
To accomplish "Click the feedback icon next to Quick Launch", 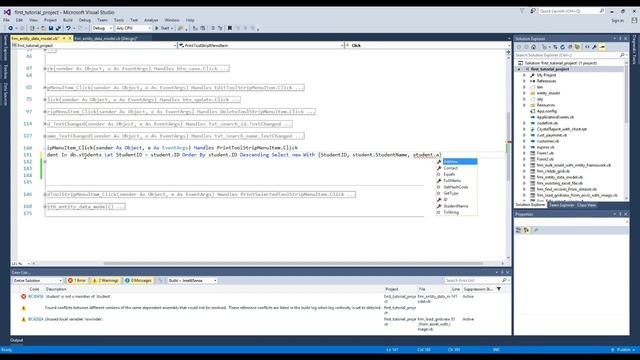I will click(533, 11).
